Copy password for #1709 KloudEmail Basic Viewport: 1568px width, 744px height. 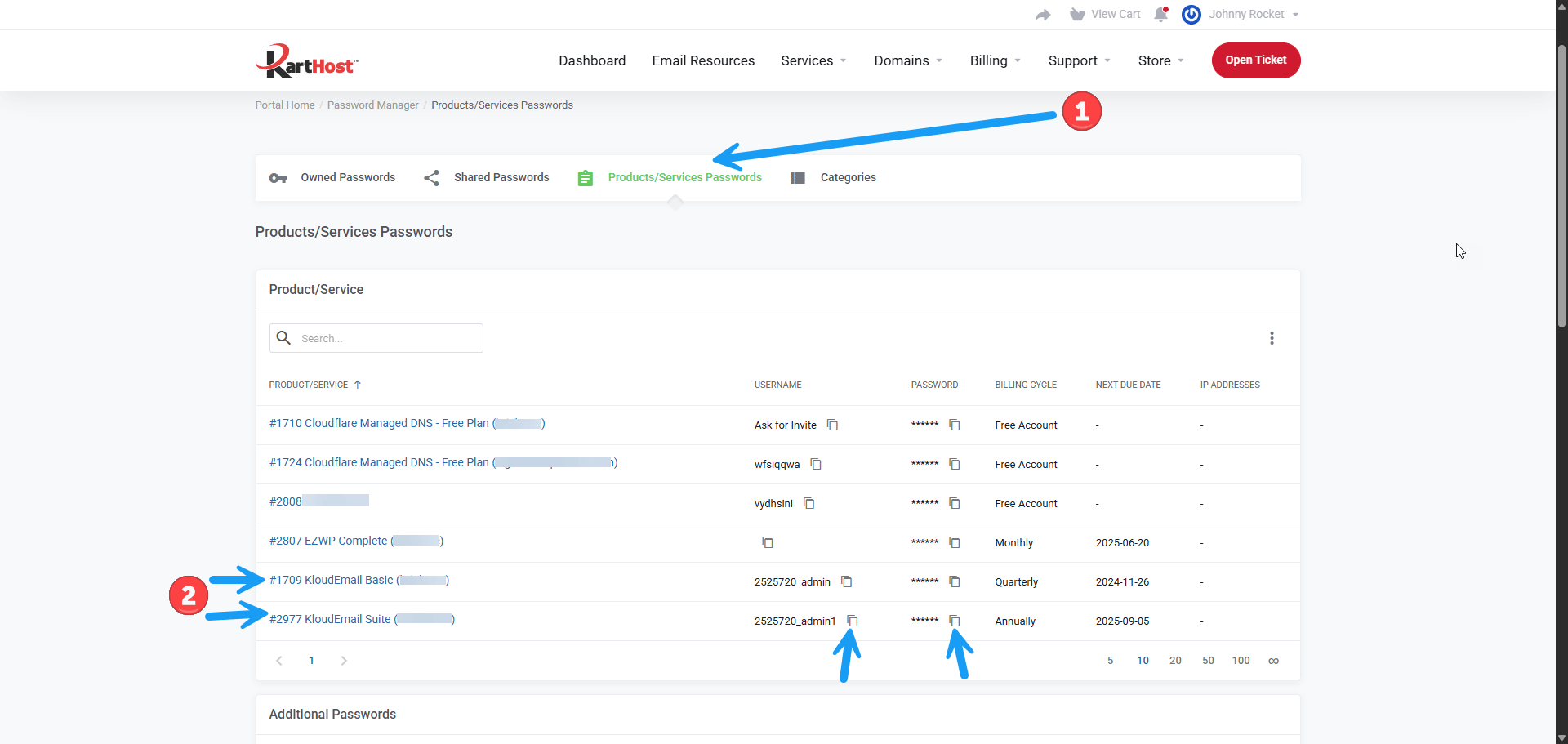[954, 581]
